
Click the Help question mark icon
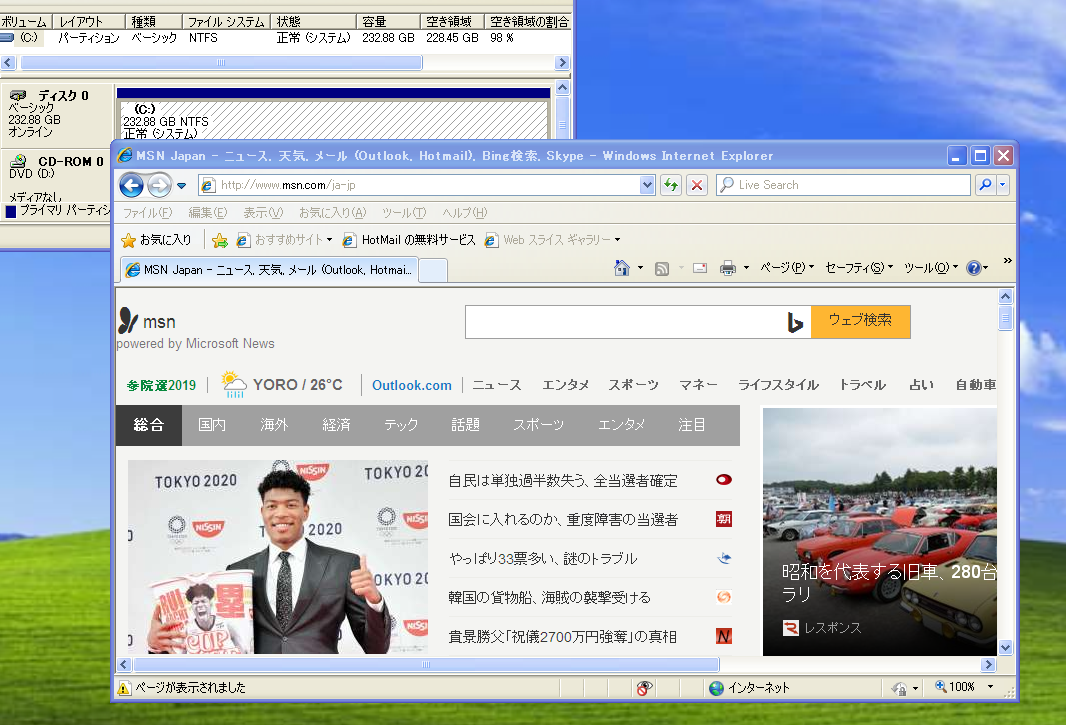tap(974, 266)
